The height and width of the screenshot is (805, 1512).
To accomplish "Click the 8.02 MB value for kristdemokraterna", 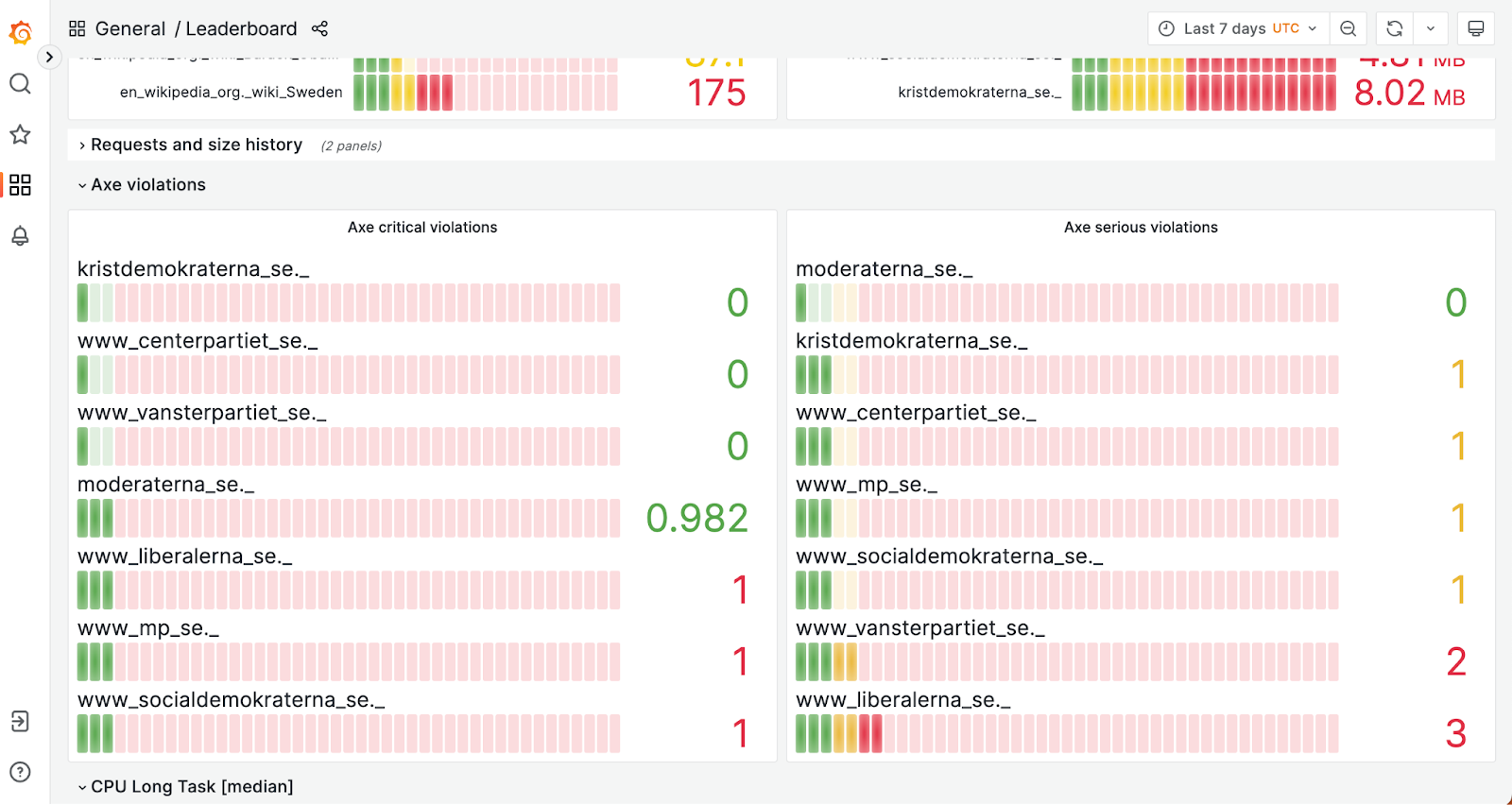I will coord(1409,93).
